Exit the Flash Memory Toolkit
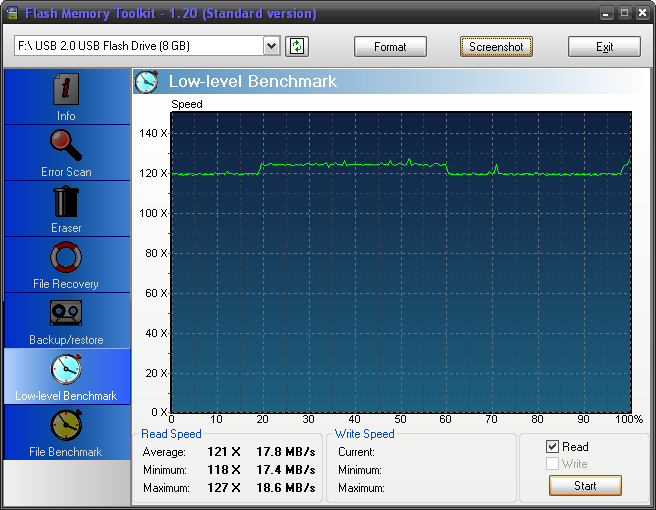Screen dimensions: 656x510 coord(604,46)
